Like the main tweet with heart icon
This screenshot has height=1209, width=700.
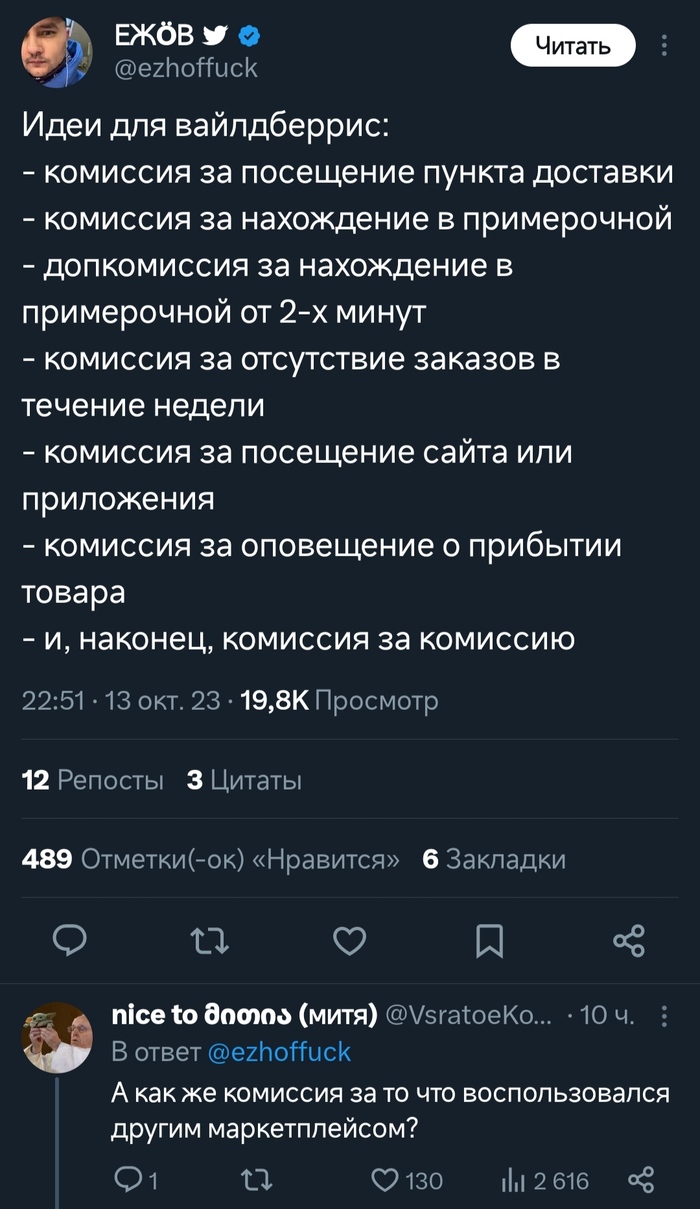pos(349,940)
